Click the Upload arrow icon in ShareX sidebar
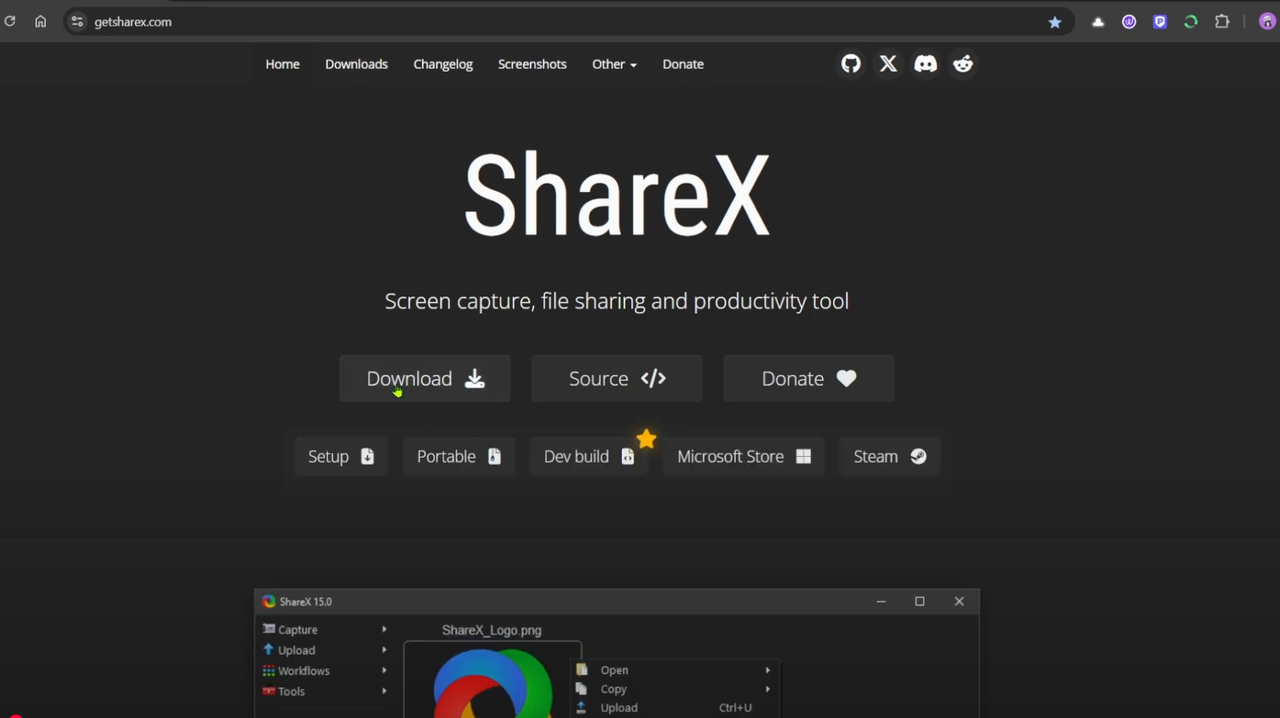This screenshot has height=718, width=1280. pyautogui.click(x=268, y=650)
